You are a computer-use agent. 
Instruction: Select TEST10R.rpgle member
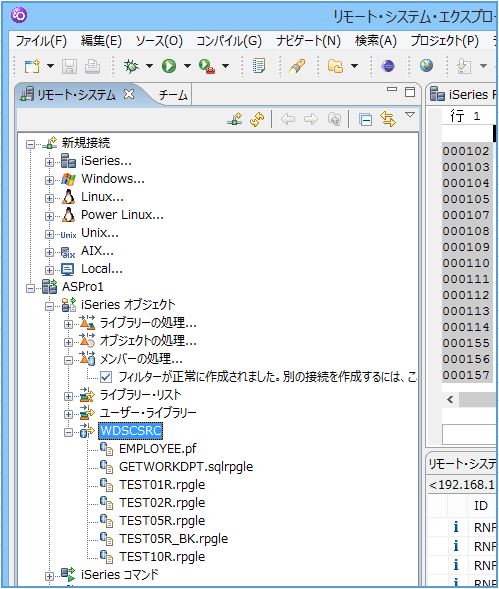click(x=162, y=557)
